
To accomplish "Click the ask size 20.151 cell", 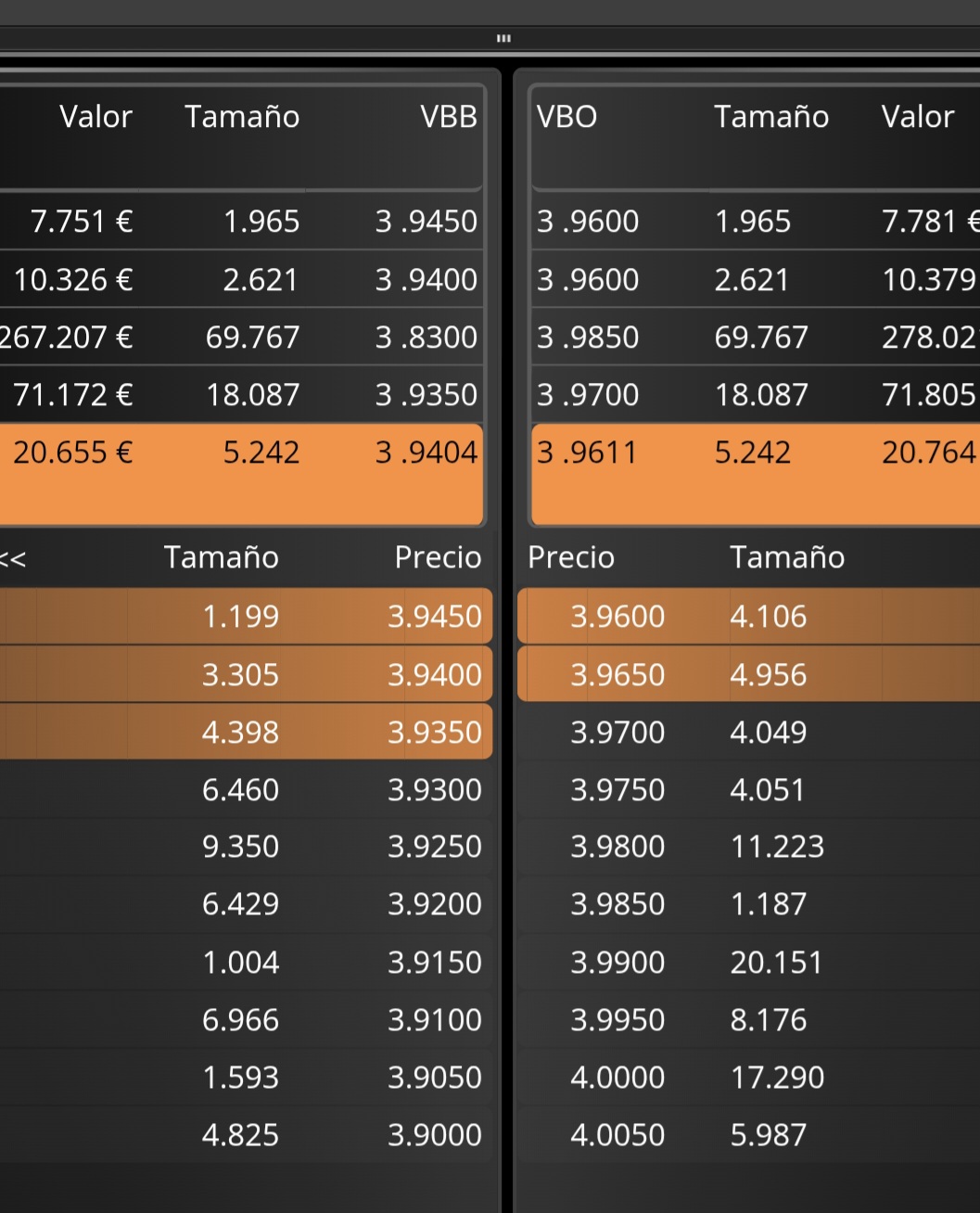I will [776, 963].
